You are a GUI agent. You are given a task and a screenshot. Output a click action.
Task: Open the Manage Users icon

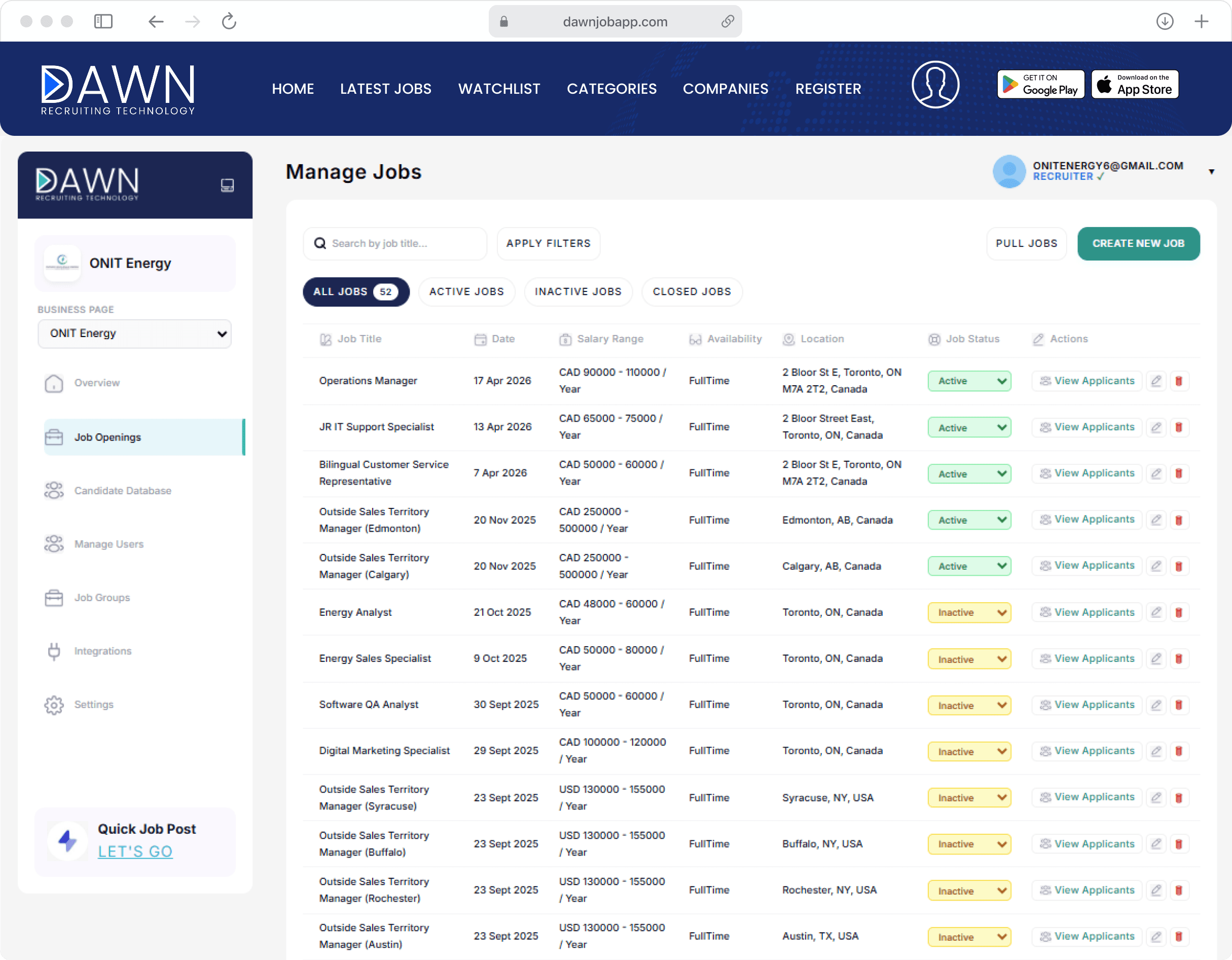(54, 543)
